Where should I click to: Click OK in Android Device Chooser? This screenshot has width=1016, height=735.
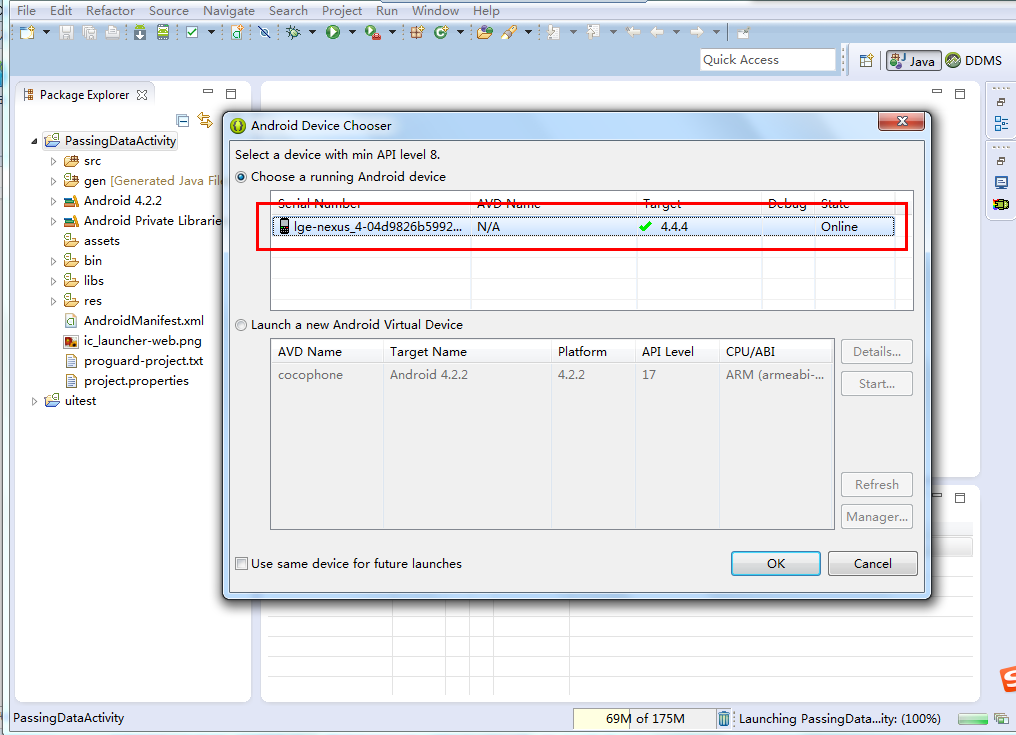776,563
